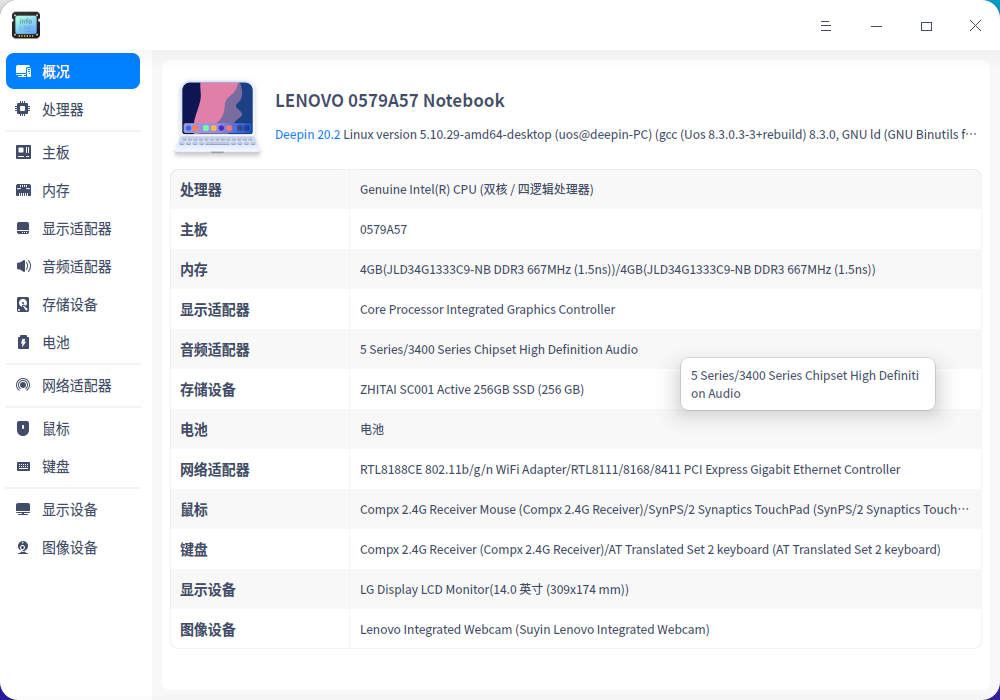Select 显示设备 sidebar label
Viewport: 1000px width, 700px height.
[x=70, y=510]
